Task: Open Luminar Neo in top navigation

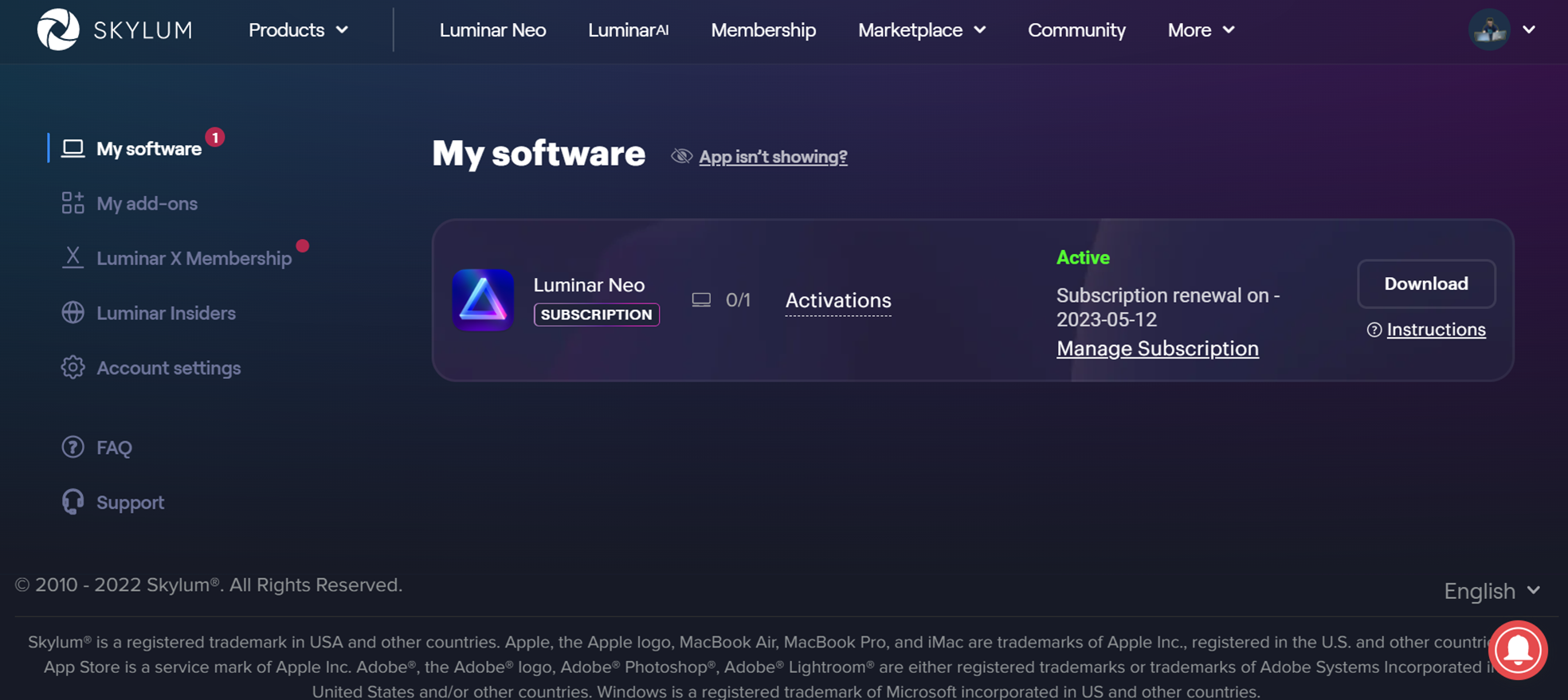Action: pyautogui.click(x=492, y=30)
